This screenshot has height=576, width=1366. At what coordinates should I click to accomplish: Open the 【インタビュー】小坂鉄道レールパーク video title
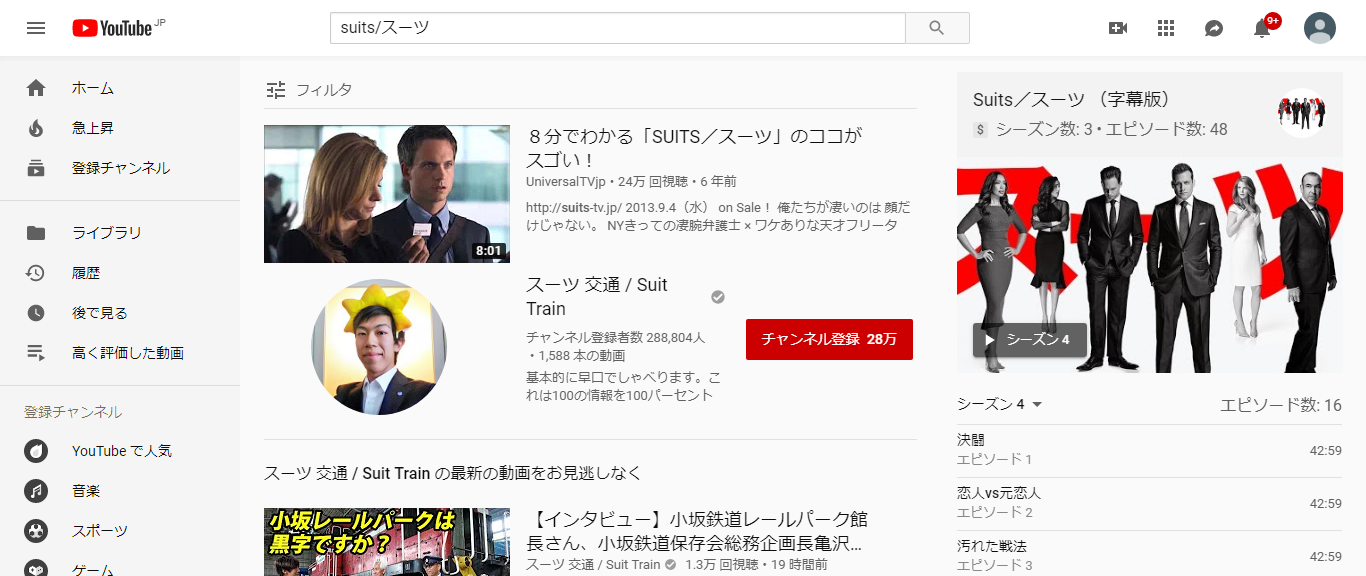point(697,532)
